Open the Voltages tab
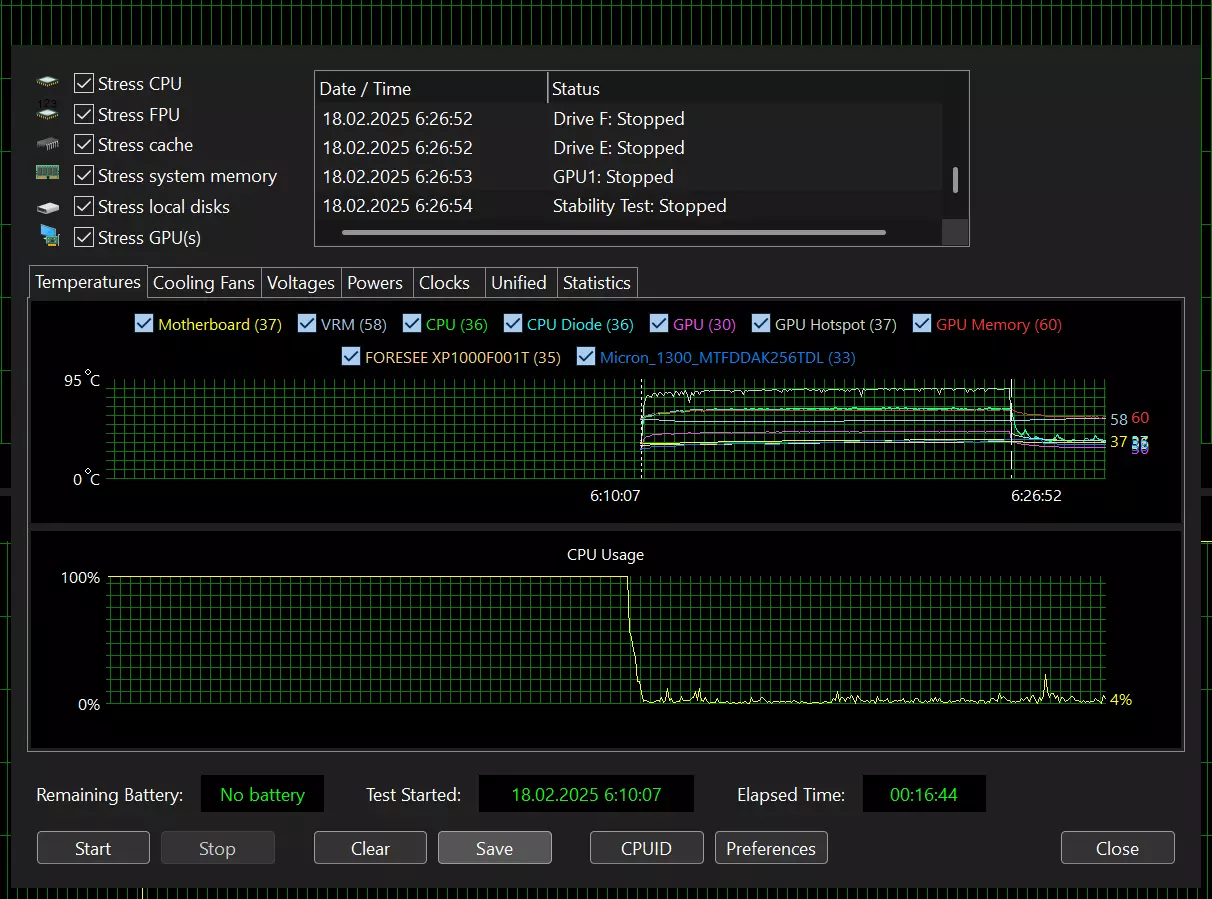1212x899 pixels. click(x=301, y=283)
